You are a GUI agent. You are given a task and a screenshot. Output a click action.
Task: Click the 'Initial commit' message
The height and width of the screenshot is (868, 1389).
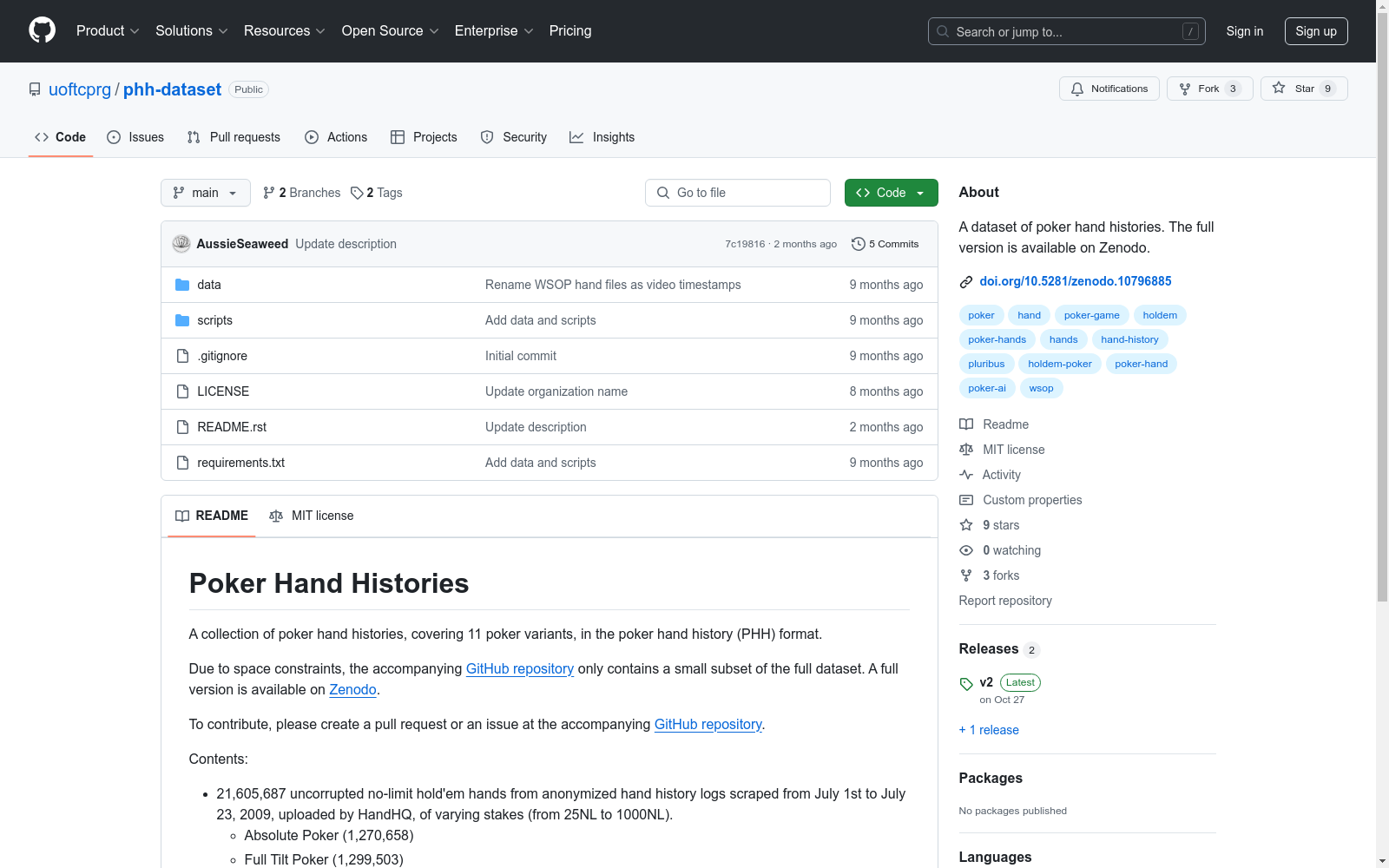pyautogui.click(x=521, y=356)
